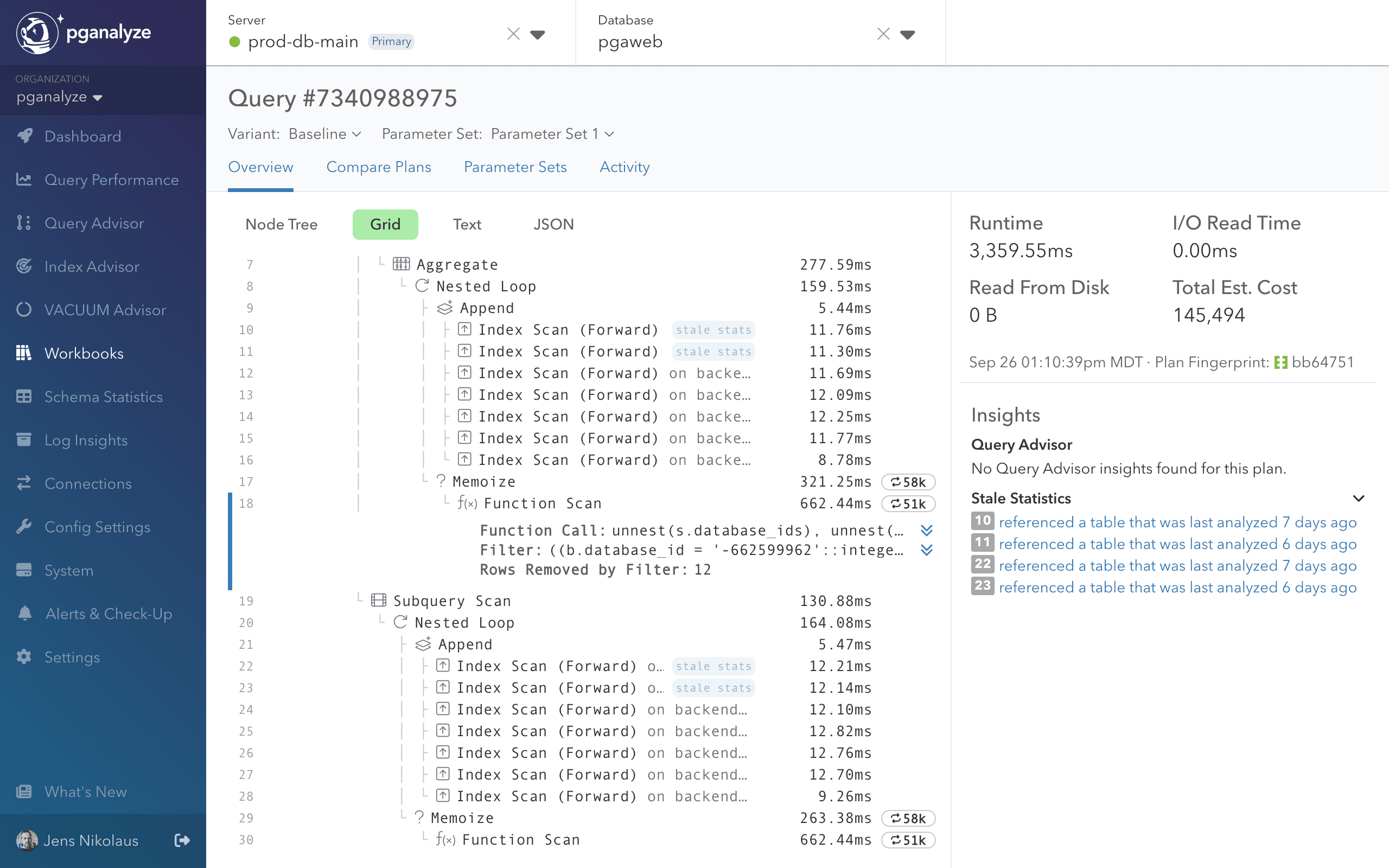Click the logout icon beside Jens Nikolaus
Screen dimensions: 1389x868
click(x=181, y=840)
